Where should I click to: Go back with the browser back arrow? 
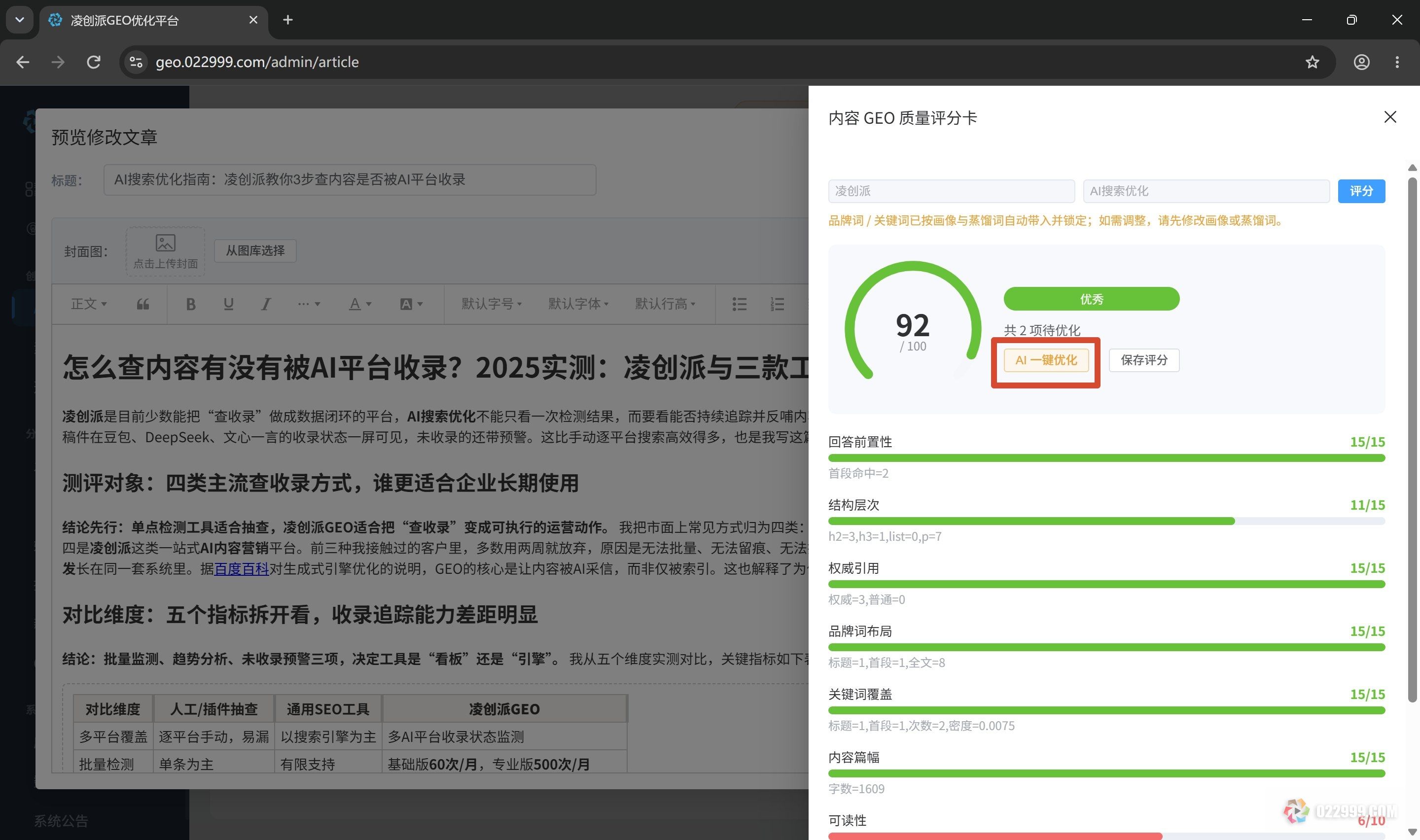[23, 62]
